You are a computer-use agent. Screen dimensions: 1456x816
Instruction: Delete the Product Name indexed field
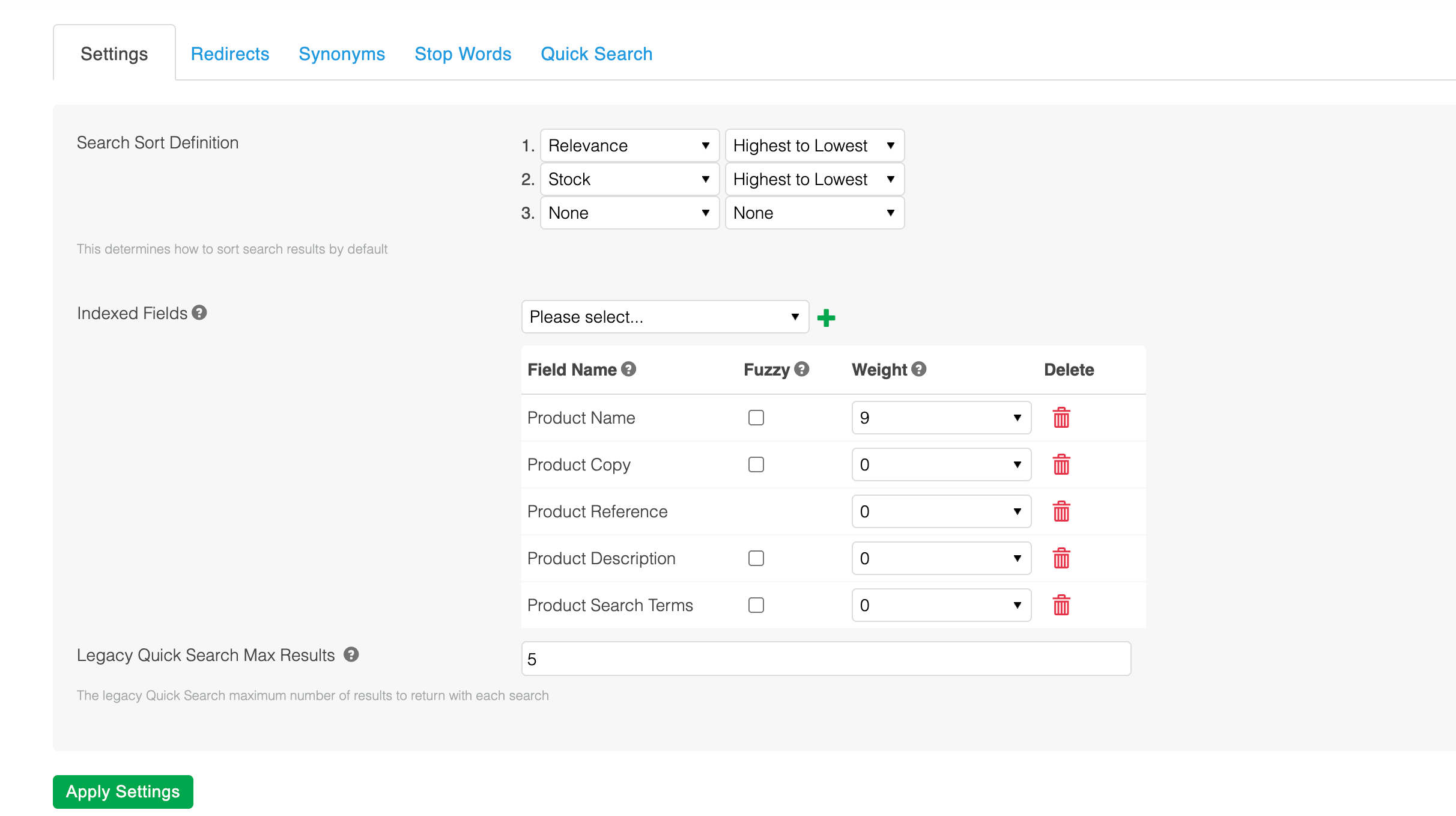coord(1061,418)
